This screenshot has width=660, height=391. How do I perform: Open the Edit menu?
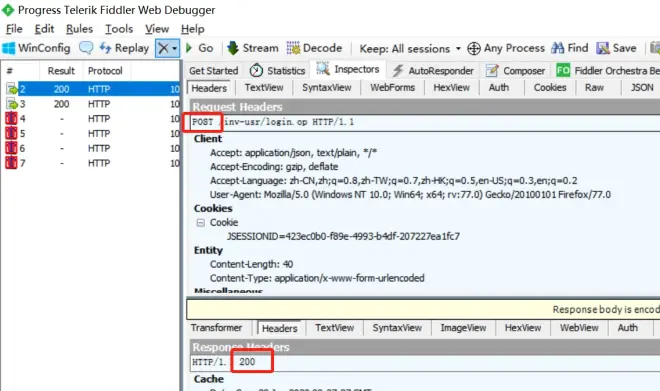point(44,29)
